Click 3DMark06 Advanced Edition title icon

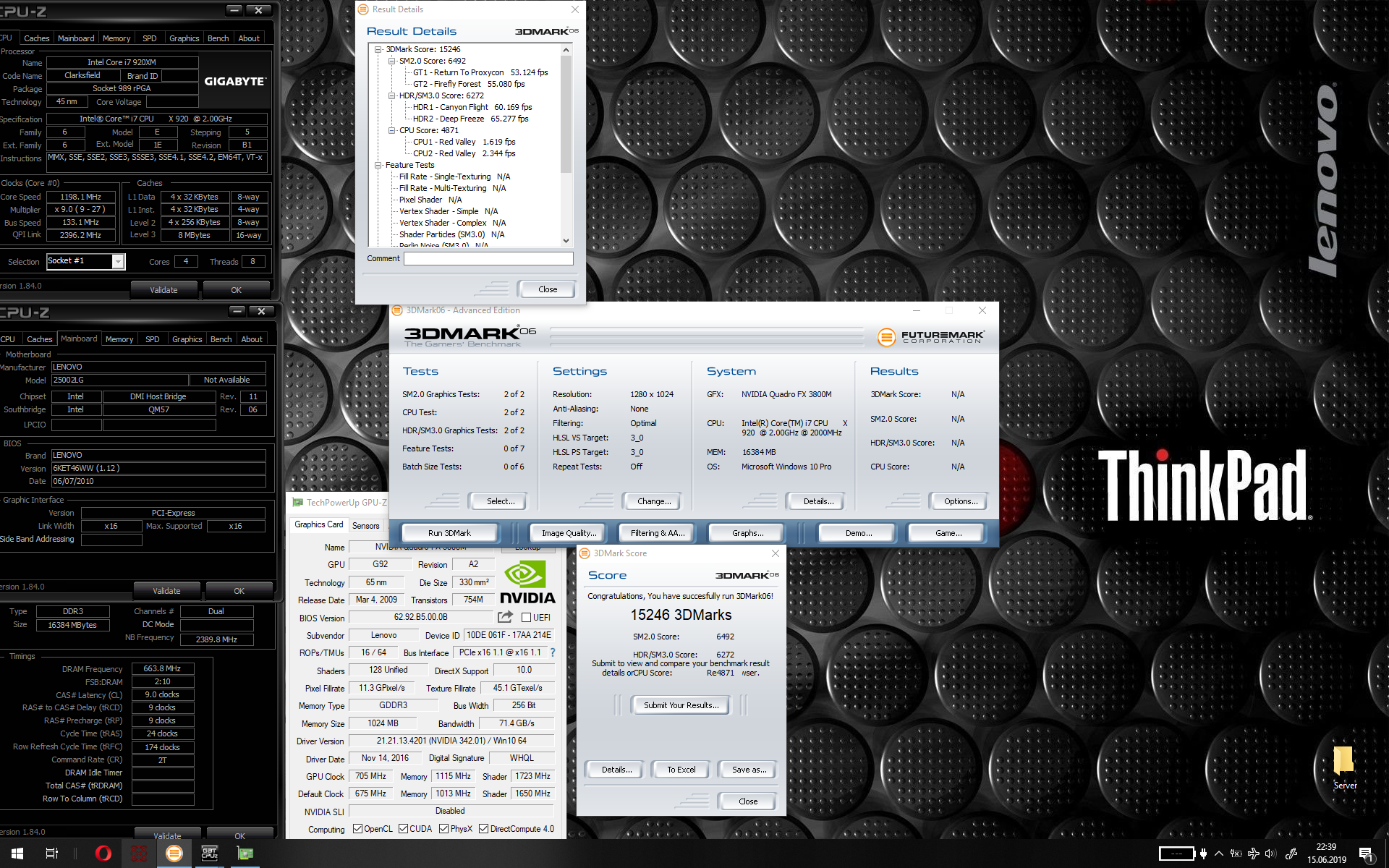397,310
